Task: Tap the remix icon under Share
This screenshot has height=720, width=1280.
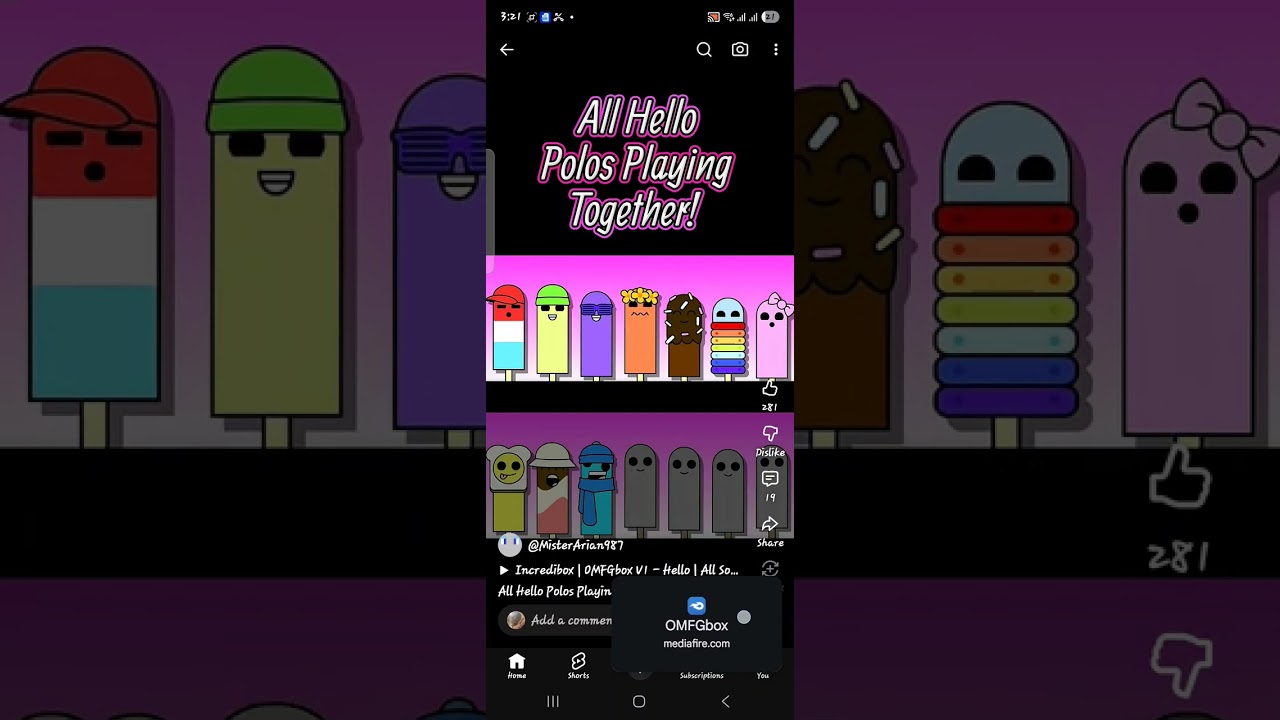Action: point(770,569)
